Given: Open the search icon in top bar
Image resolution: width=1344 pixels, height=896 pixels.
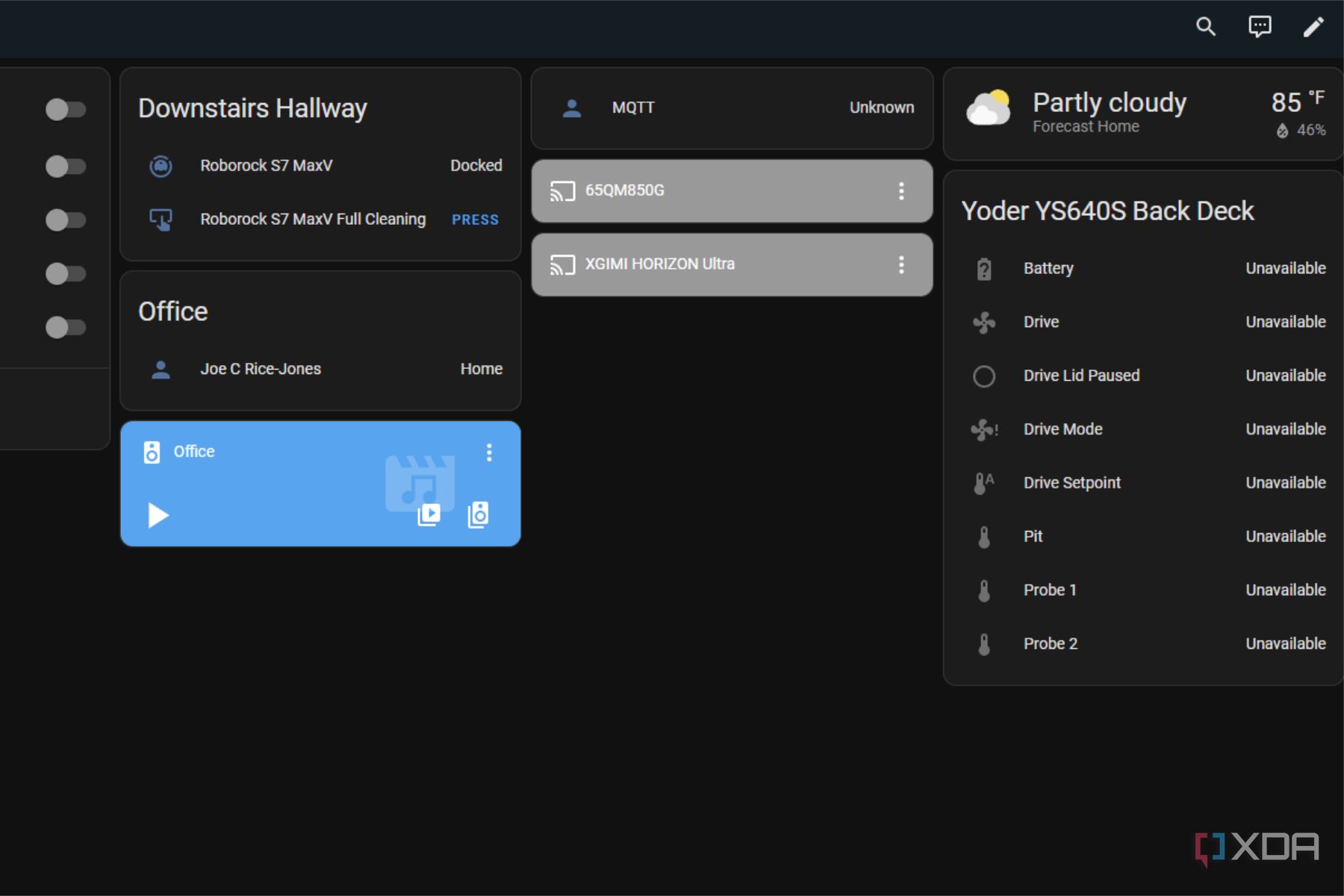Looking at the screenshot, I should (x=1206, y=27).
